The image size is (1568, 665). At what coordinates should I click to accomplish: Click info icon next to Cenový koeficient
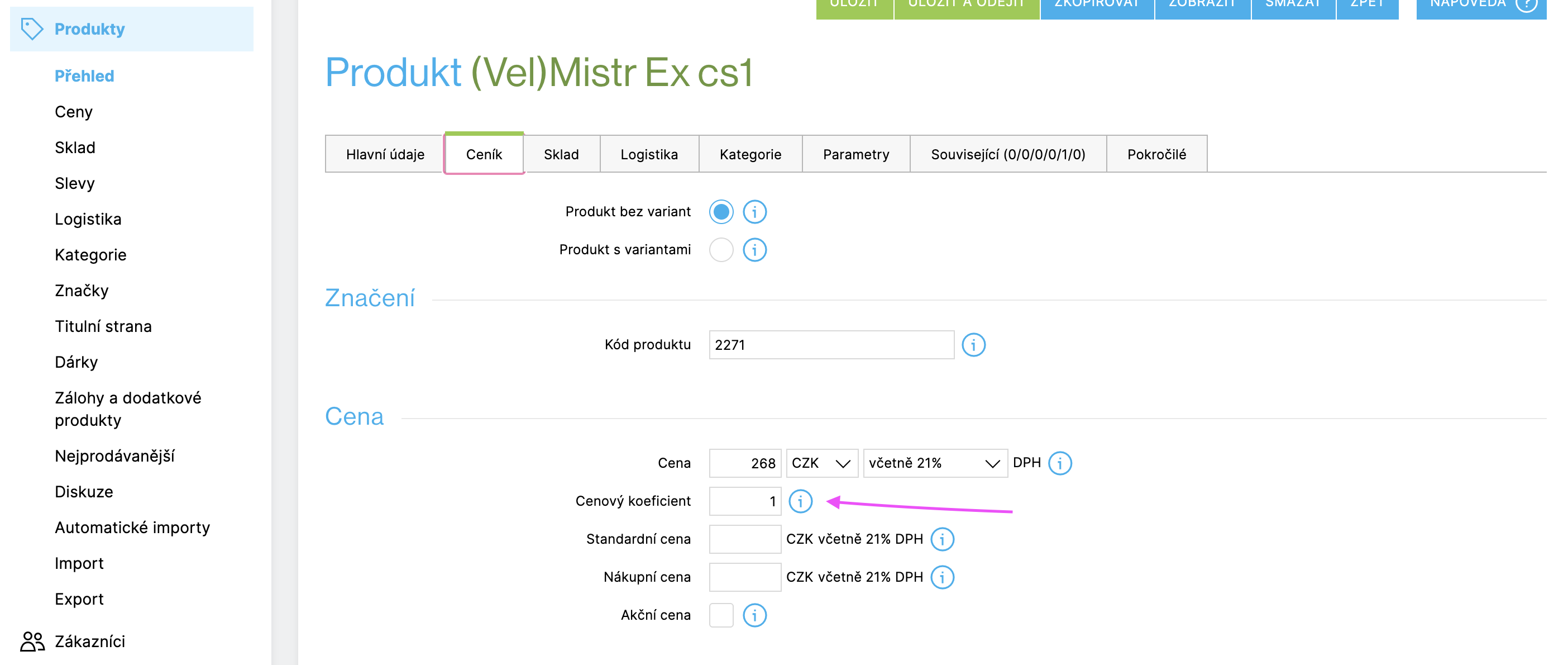pos(800,501)
